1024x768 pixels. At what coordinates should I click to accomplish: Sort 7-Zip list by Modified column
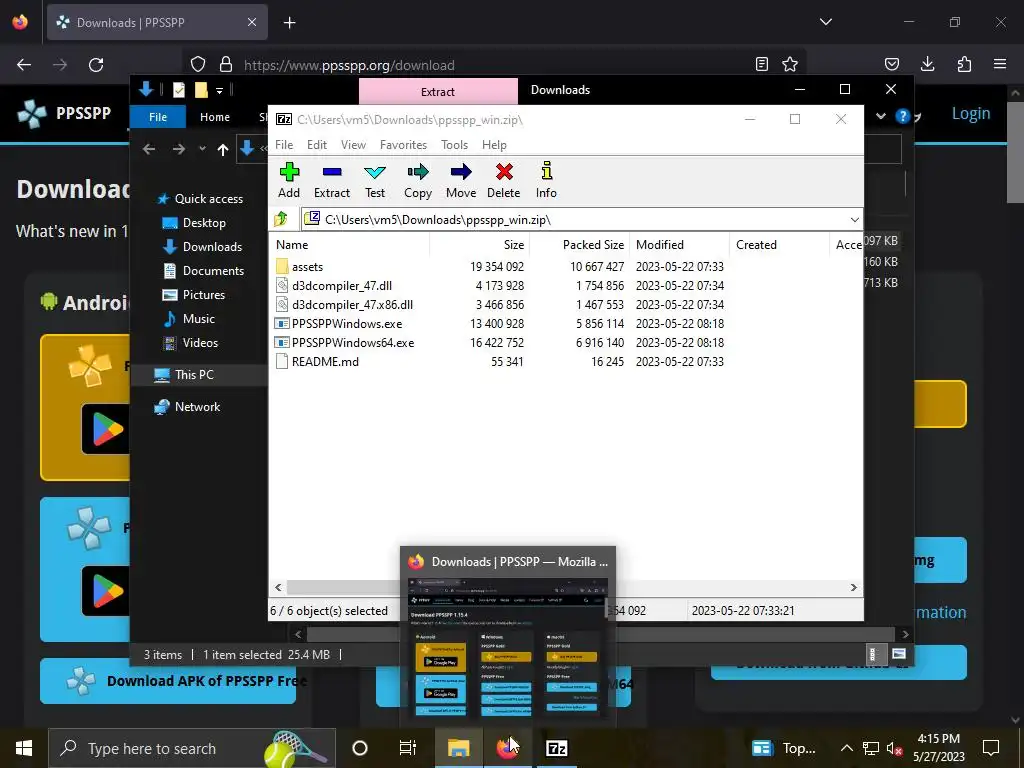(x=679, y=245)
